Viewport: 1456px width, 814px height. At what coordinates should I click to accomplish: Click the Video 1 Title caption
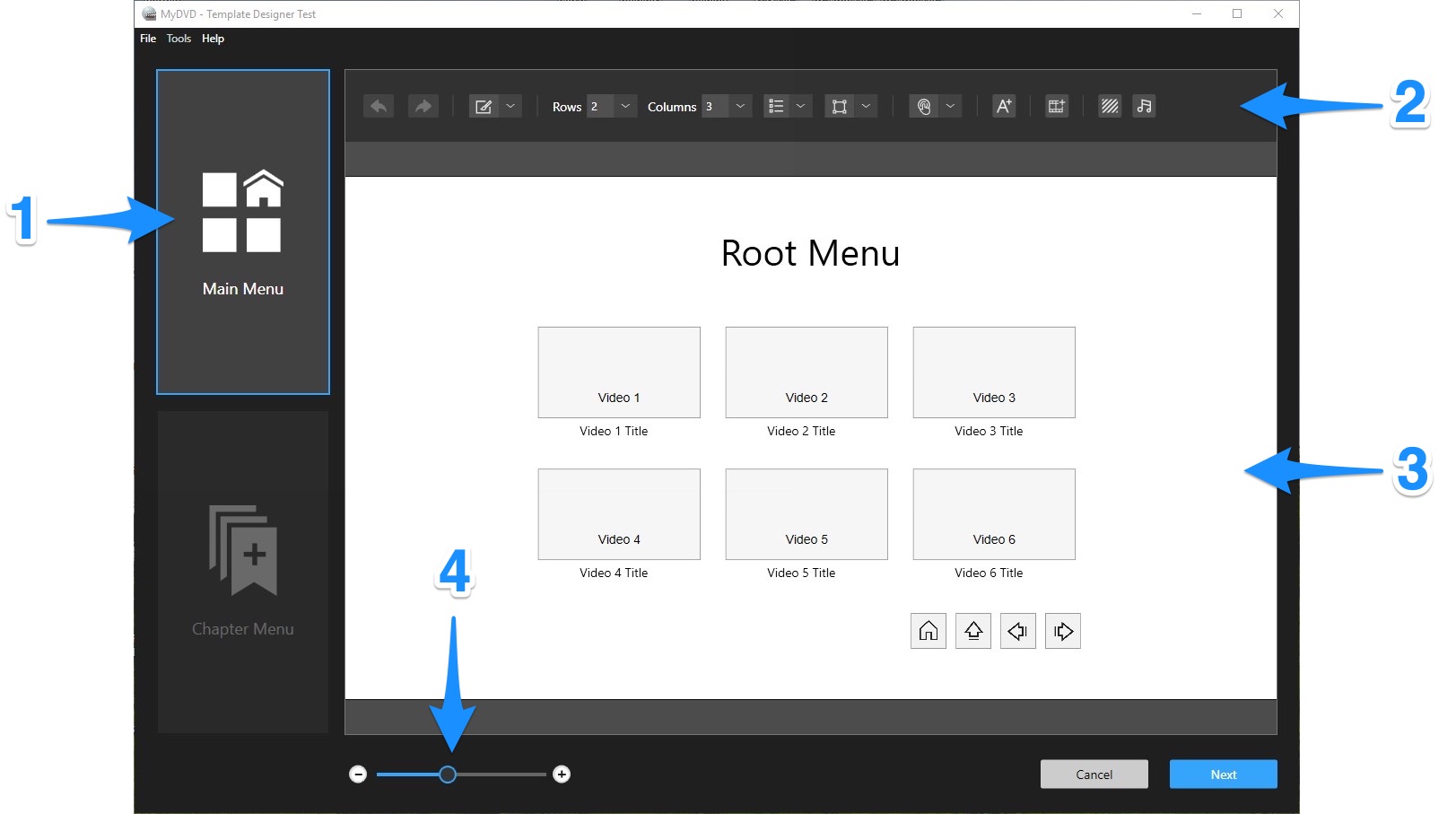click(614, 431)
